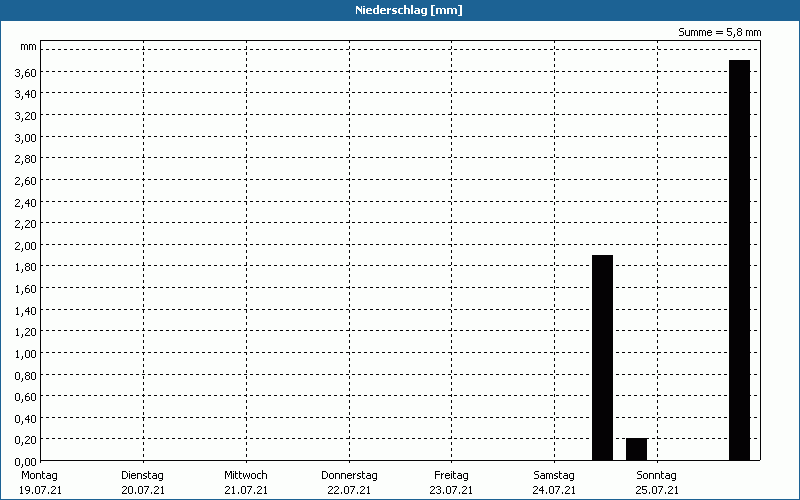
Task: Click the '1,20' y-axis value
Action: click(x=26, y=332)
